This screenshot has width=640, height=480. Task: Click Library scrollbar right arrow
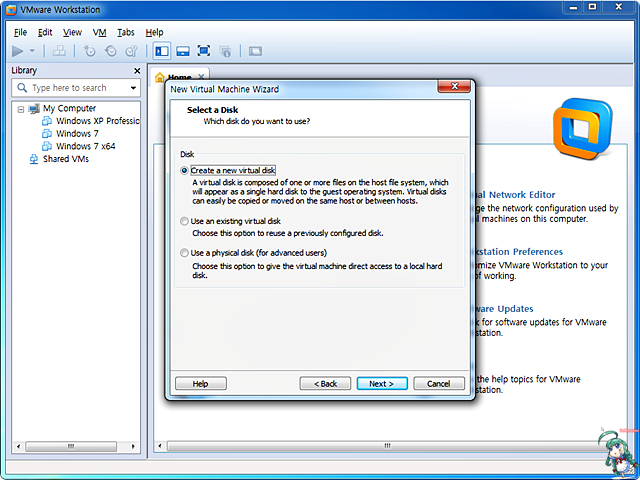pos(133,446)
